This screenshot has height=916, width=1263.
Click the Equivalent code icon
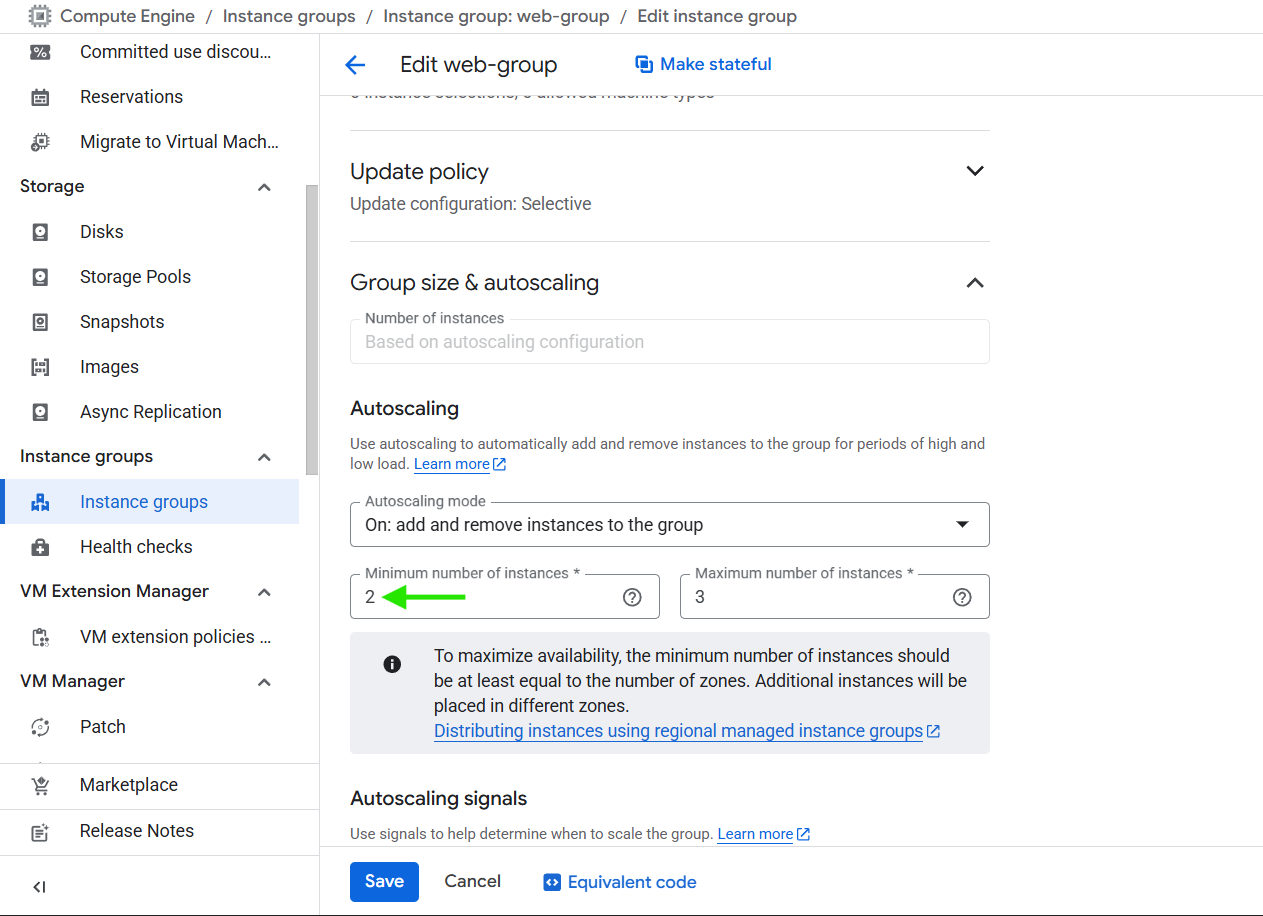point(552,882)
